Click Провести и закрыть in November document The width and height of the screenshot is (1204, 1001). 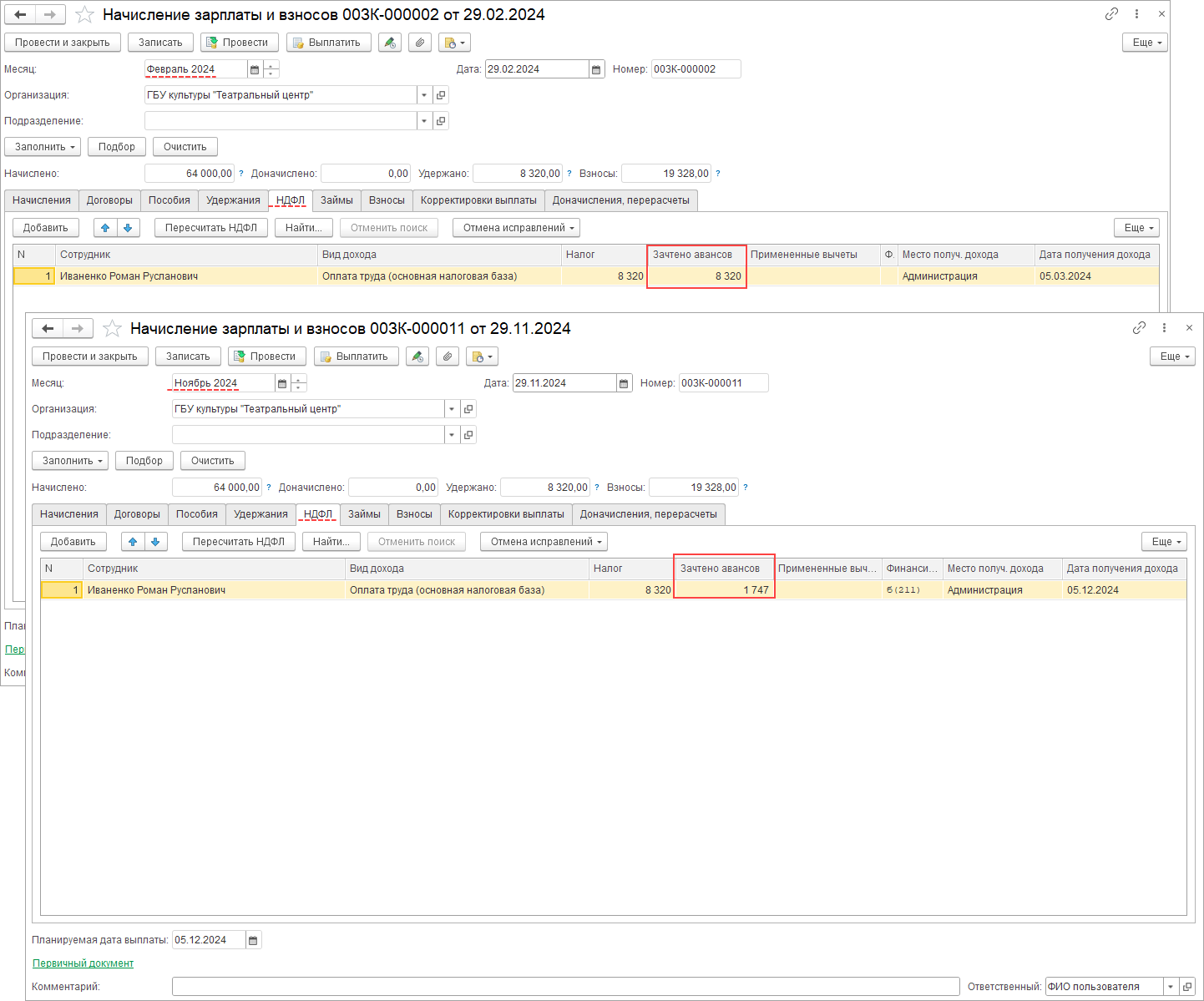(90, 356)
